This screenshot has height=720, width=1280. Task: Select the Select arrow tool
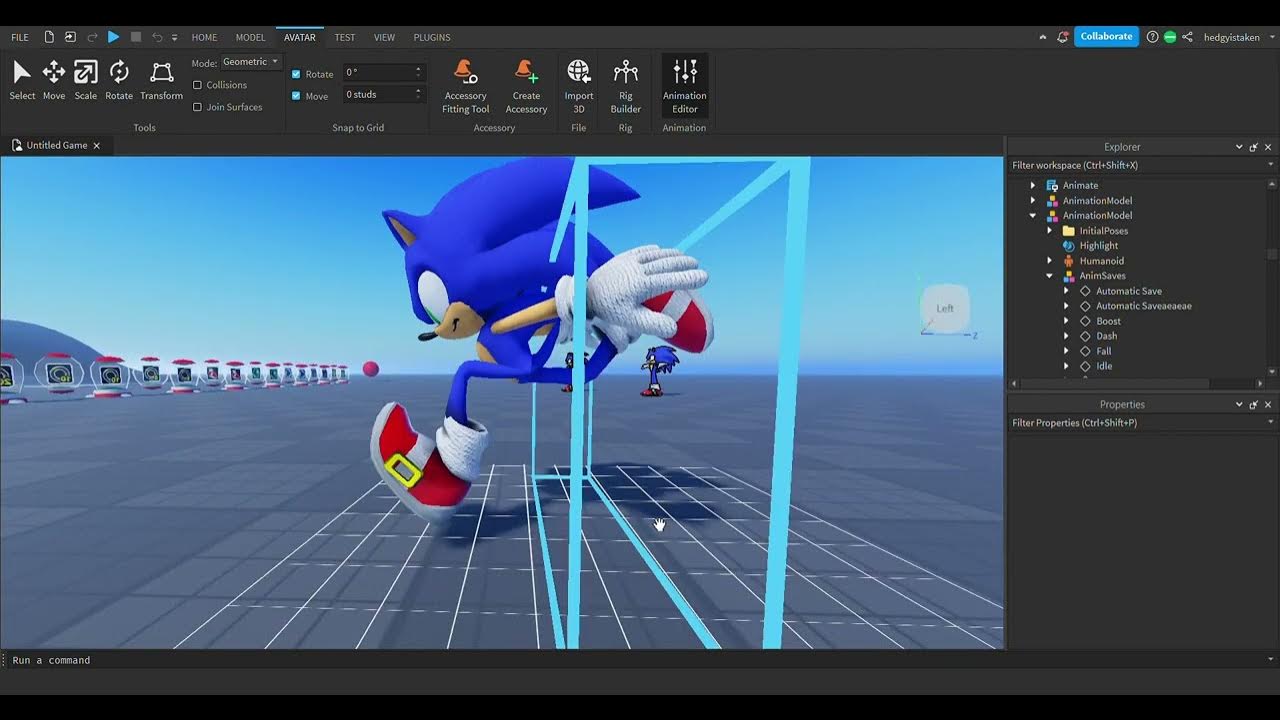[22, 80]
